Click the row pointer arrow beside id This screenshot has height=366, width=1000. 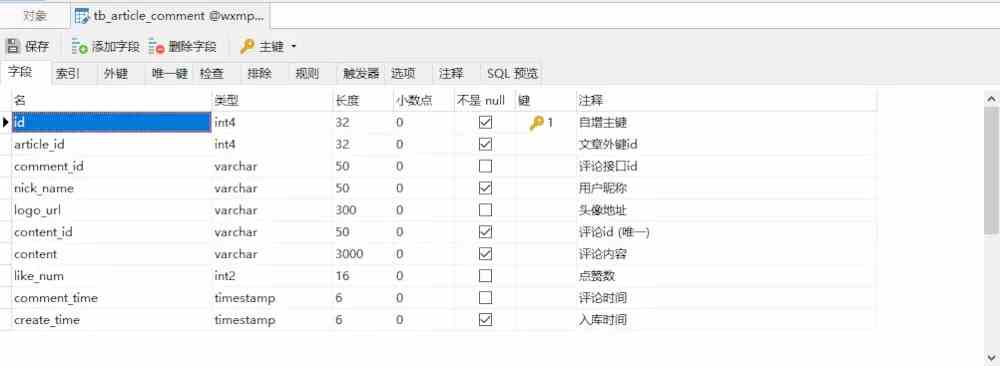[x=6, y=122]
